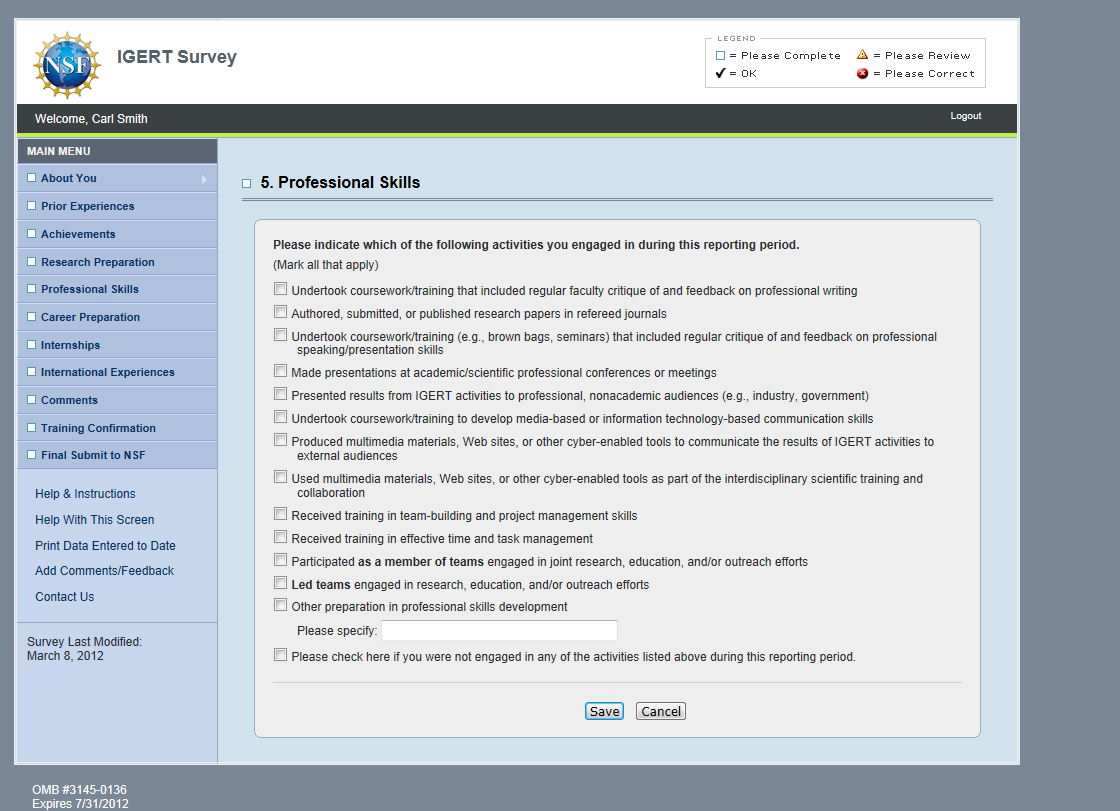Check 'Authored, submitted, or published research papers'
Viewport: 1120px width, 811px height.
coord(281,313)
